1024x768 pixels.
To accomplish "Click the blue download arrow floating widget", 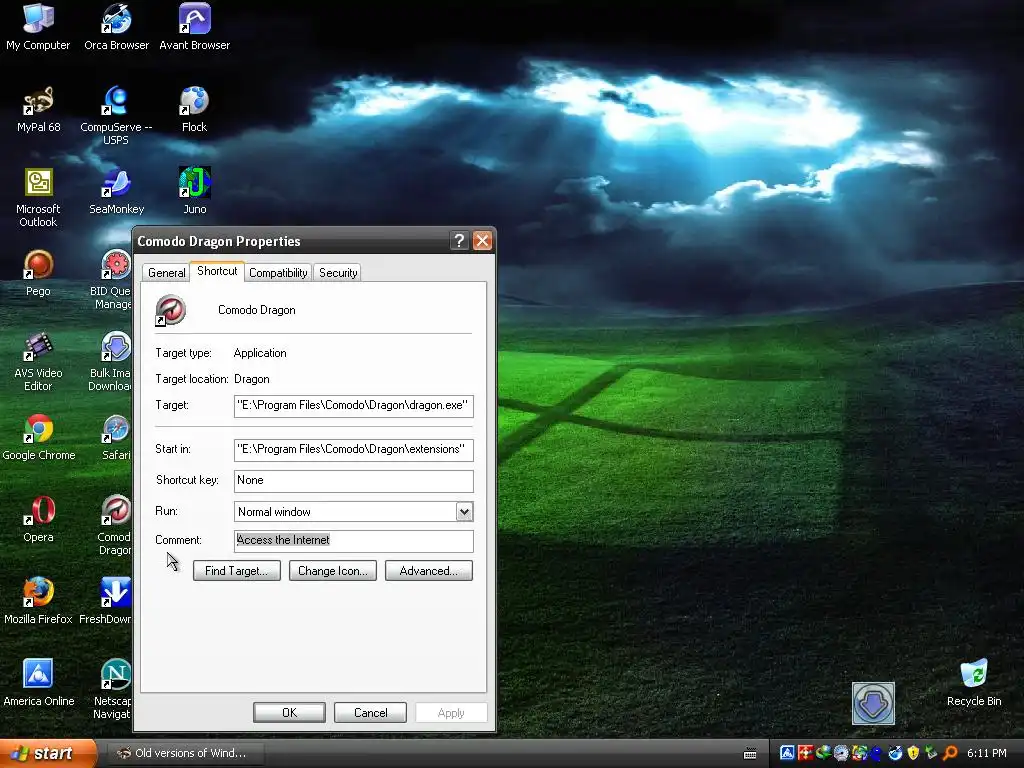I will [x=873, y=703].
